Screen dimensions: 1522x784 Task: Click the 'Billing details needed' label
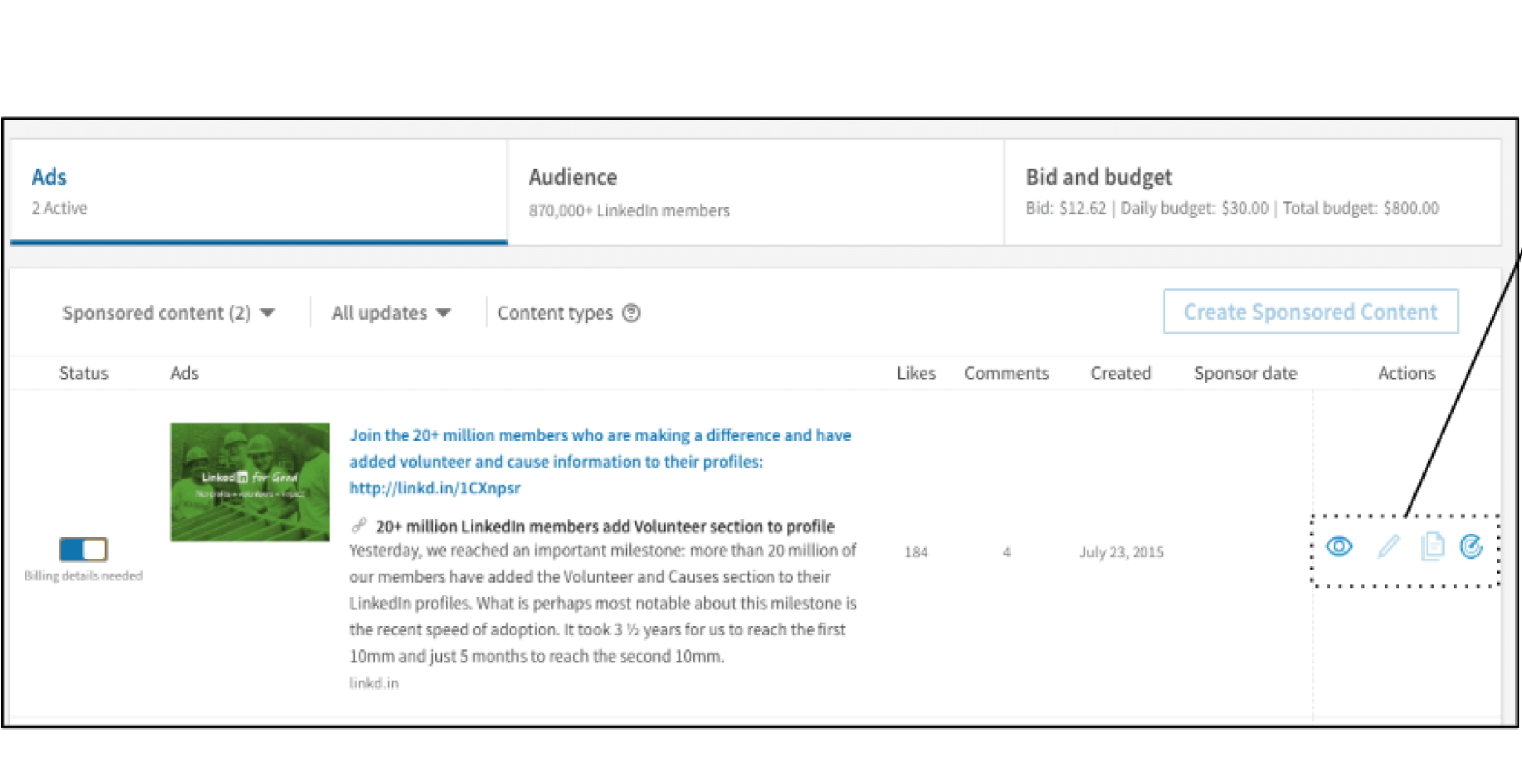coord(83,574)
